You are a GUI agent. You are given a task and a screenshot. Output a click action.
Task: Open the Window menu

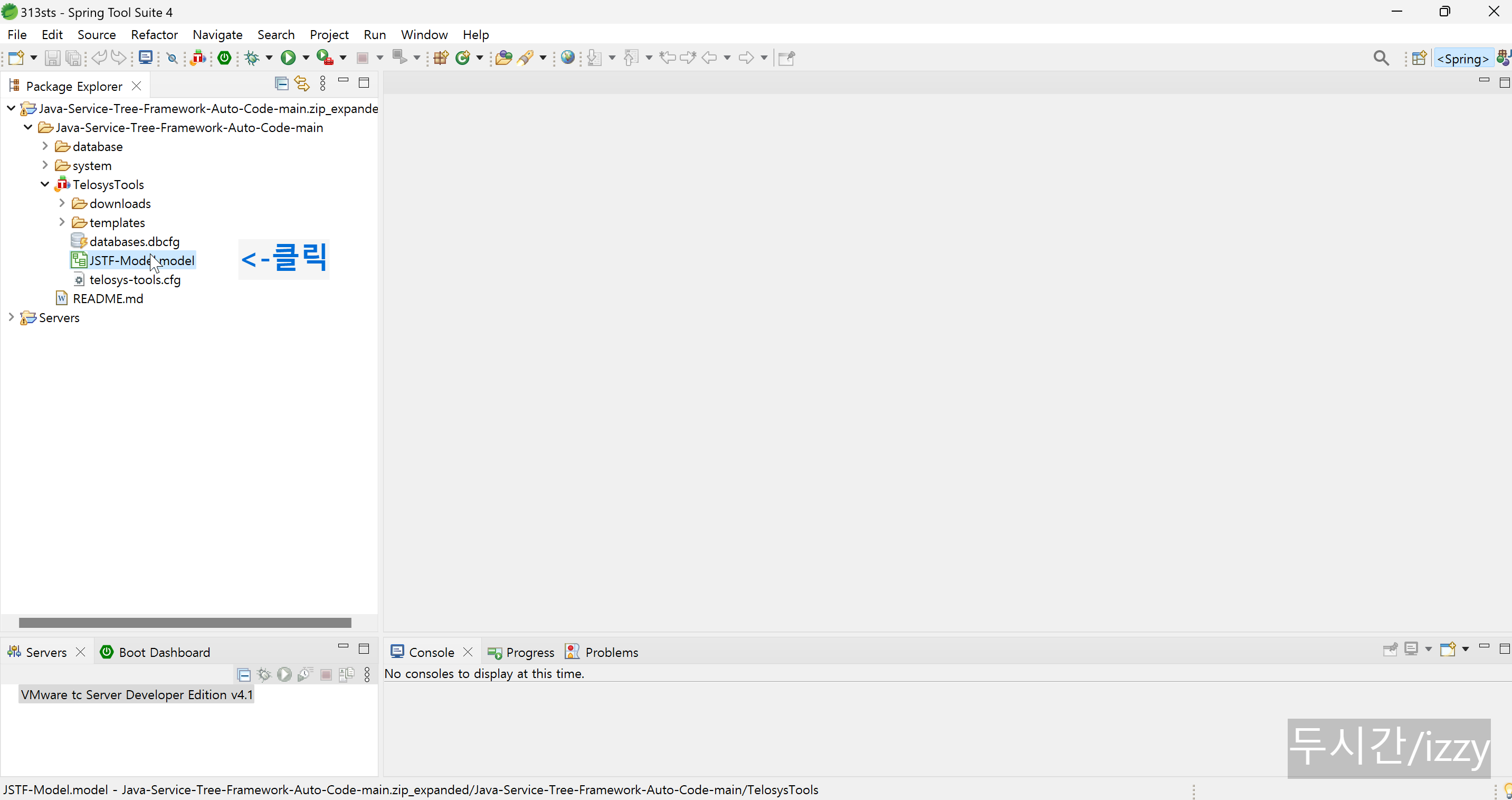click(x=424, y=35)
